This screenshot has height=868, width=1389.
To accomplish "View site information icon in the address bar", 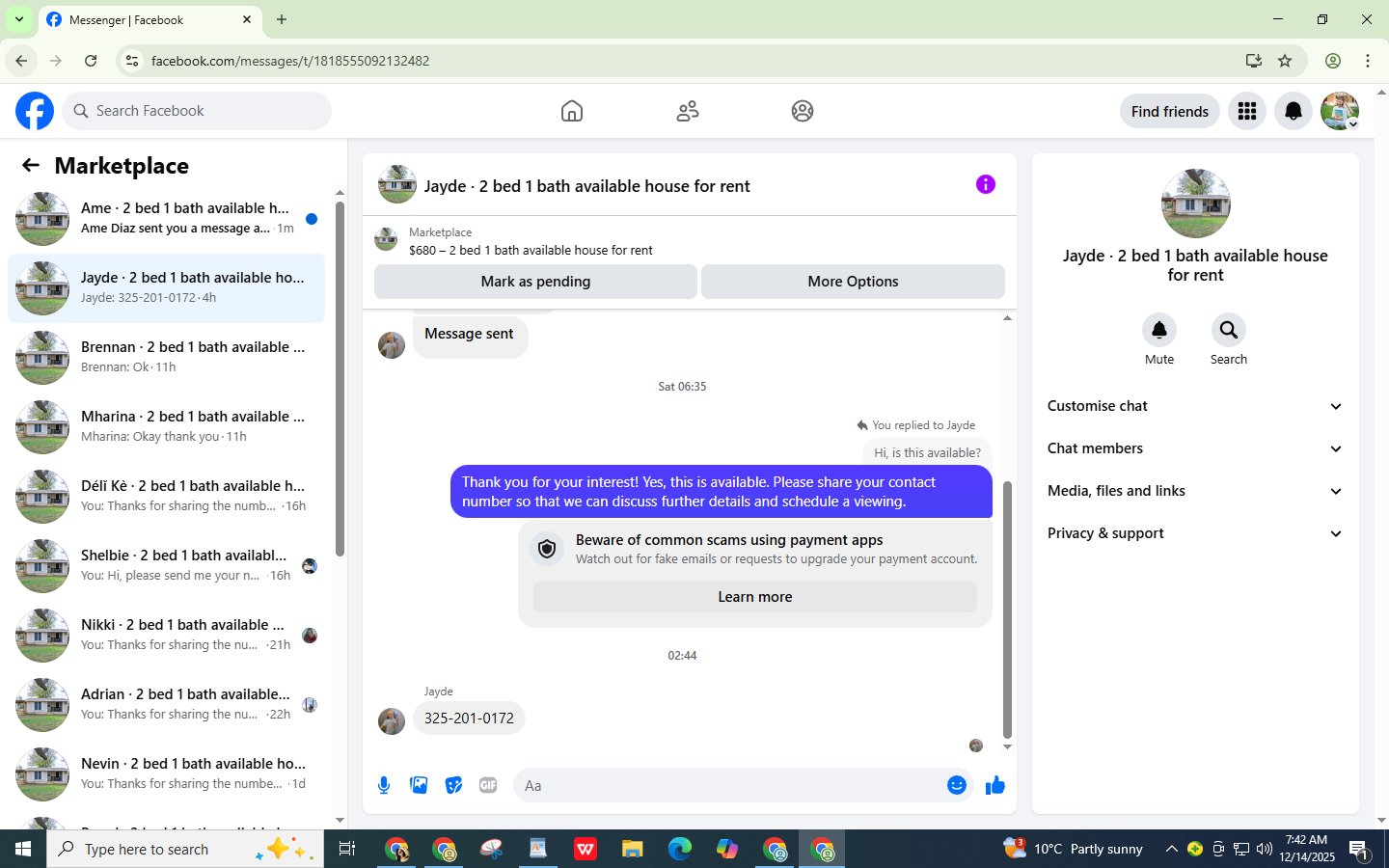I will tap(132, 61).
